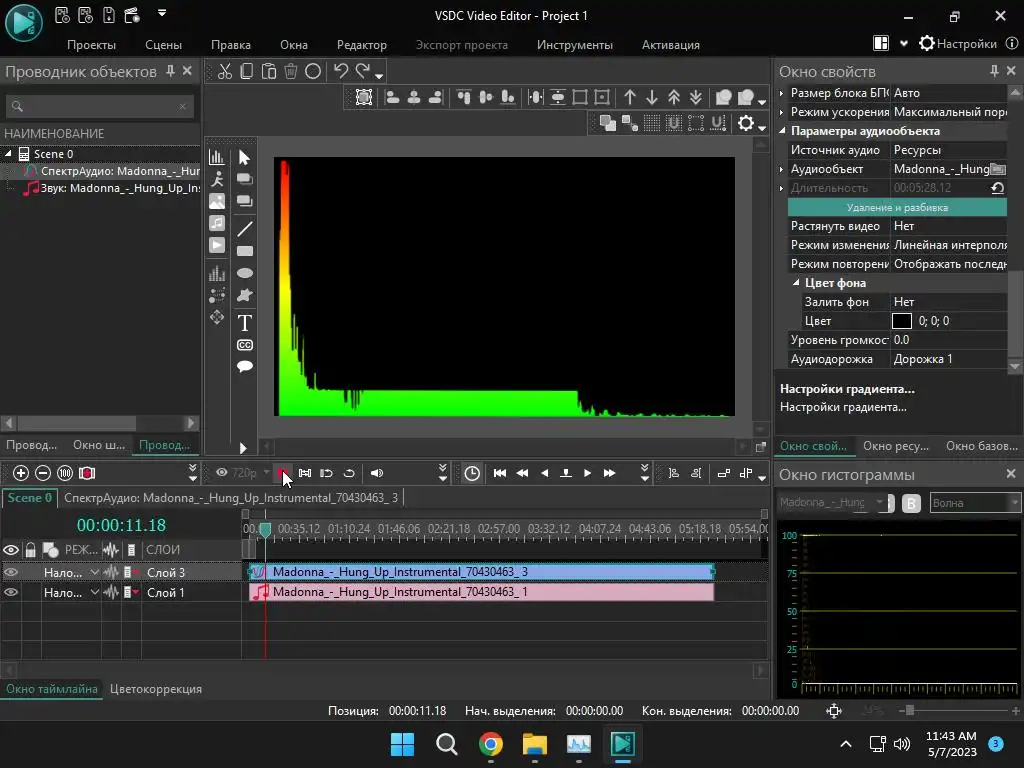Select the Rectangle shape tool
The height and width of the screenshot is (768, 1024).
pos(245,251)
